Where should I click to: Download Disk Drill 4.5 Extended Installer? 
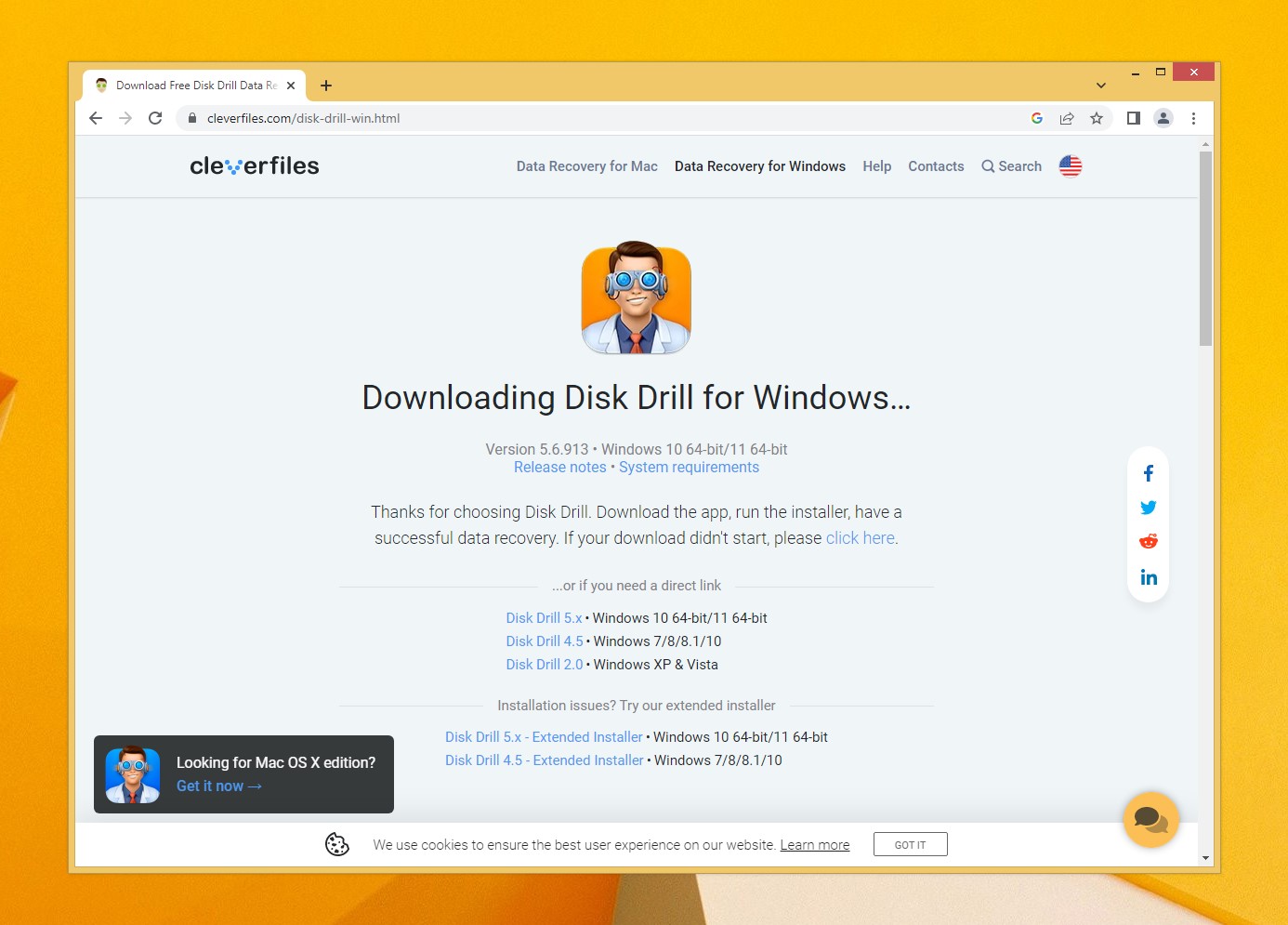click(545, 760)
